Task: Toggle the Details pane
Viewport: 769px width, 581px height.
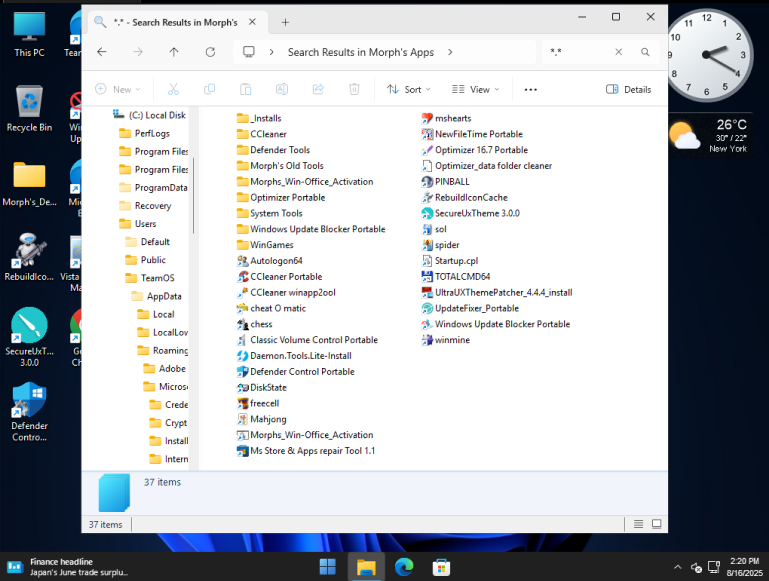Action: [629, 89]
